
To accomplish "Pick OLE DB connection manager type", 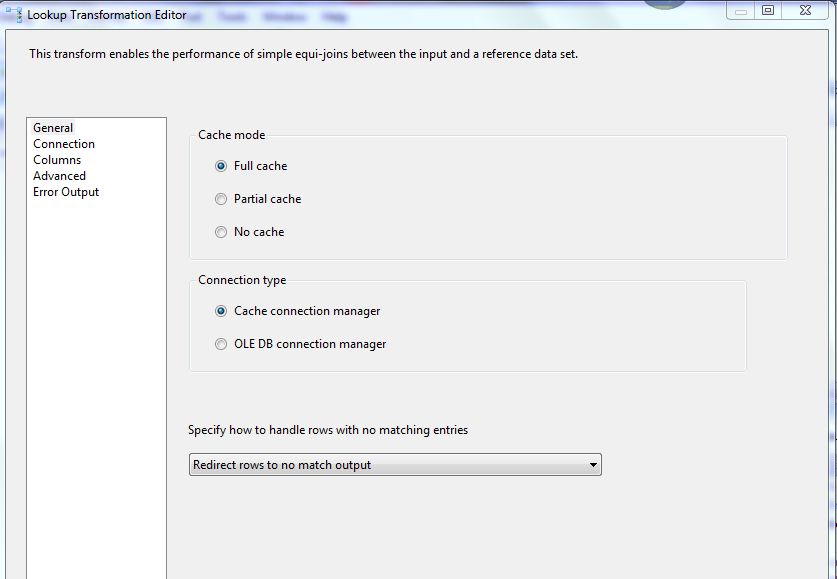I will coord(221,344).
